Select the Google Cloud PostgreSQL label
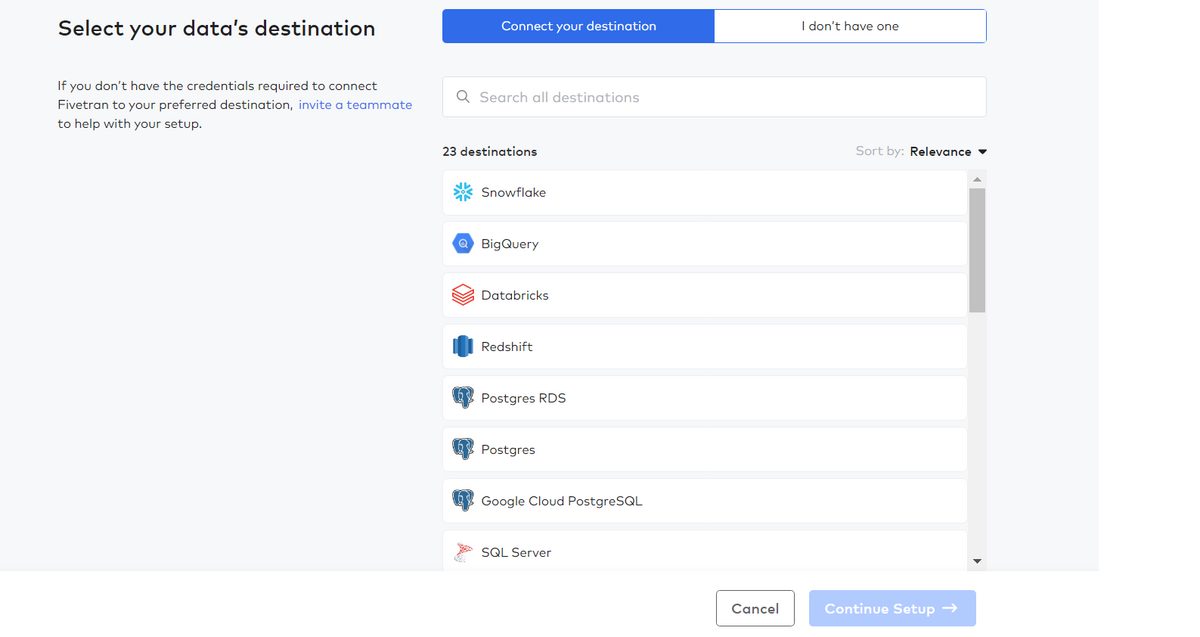The height and width of the screenshot is (637, 1200). pos(562,501)
